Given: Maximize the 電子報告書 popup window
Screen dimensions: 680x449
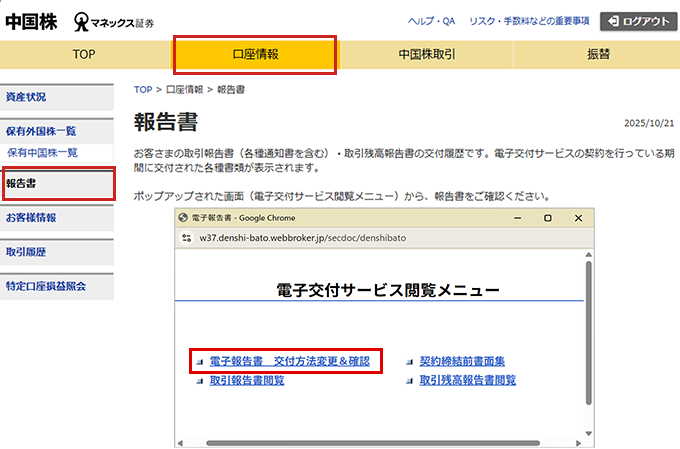Looking at the screenshot, I should (x=548, y=218).
